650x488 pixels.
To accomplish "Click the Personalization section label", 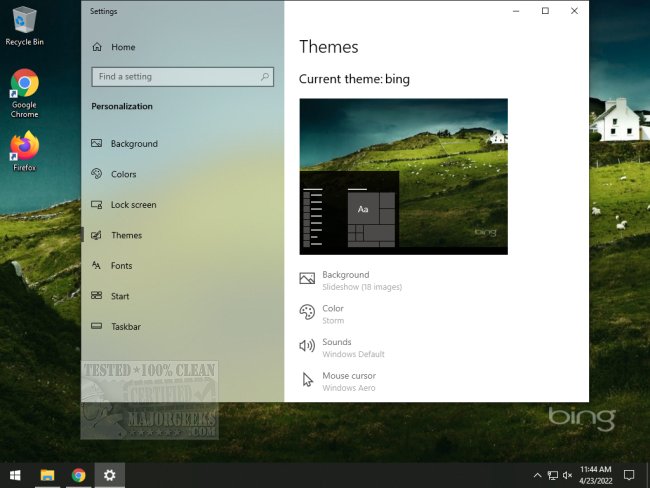I will pos(122,106).
